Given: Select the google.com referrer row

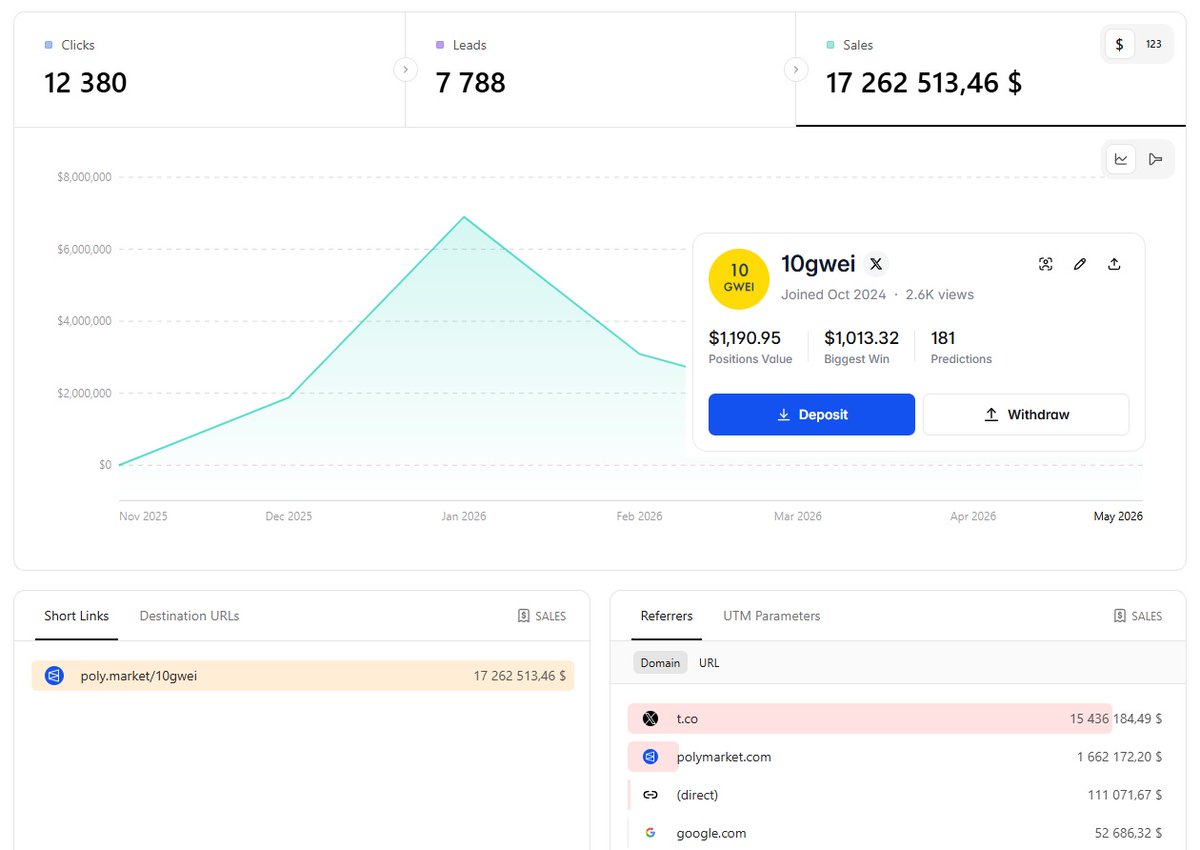Looking at the screenshot, I should (x=896, y=833).
